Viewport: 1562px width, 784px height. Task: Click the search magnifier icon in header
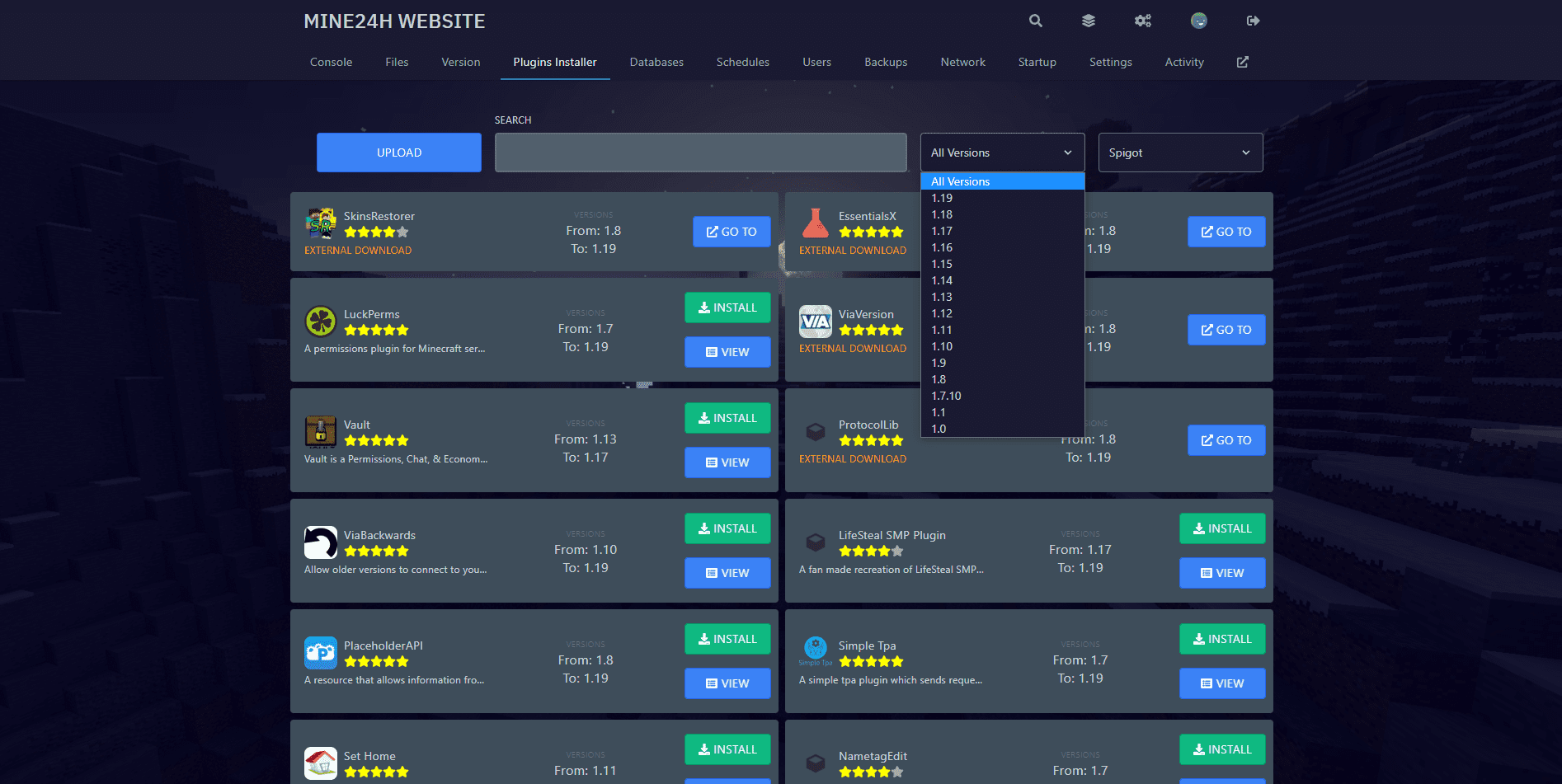point(1035,21)
